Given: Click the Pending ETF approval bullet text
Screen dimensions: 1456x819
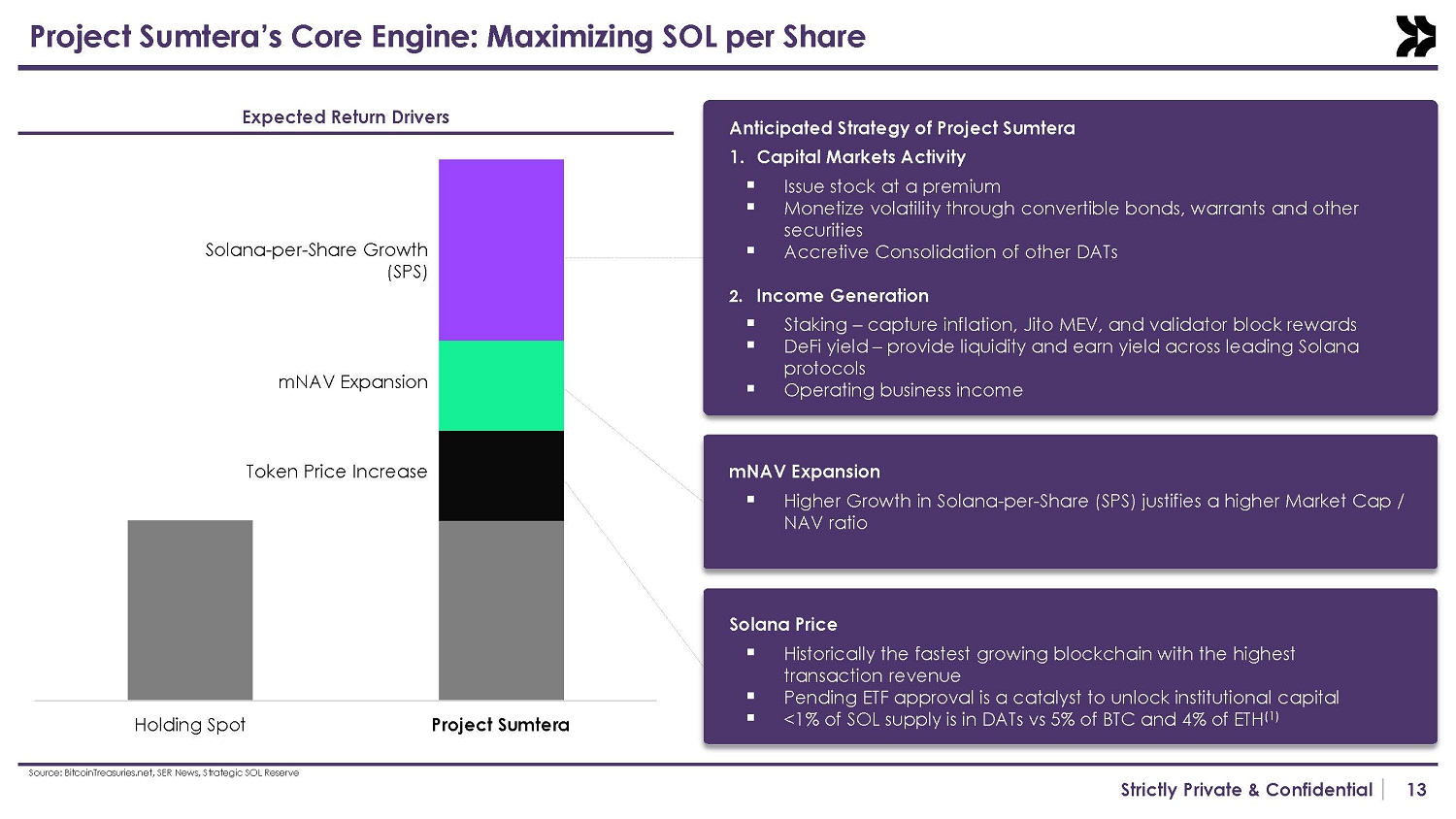Looking at the screenshot, I should 1061,698.
